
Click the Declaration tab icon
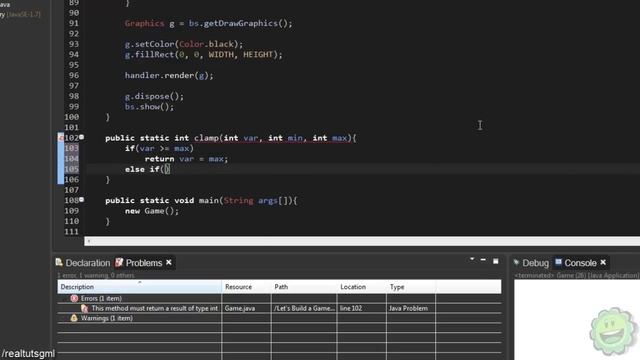tap(59, 262)
